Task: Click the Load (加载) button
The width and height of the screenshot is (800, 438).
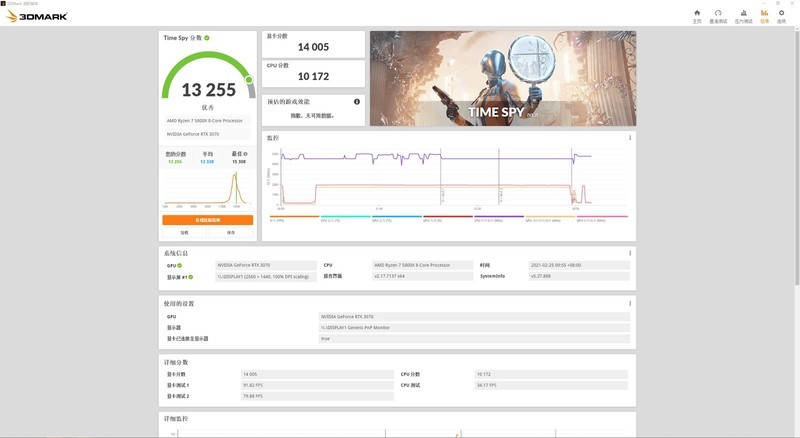Action: [184, 232]
